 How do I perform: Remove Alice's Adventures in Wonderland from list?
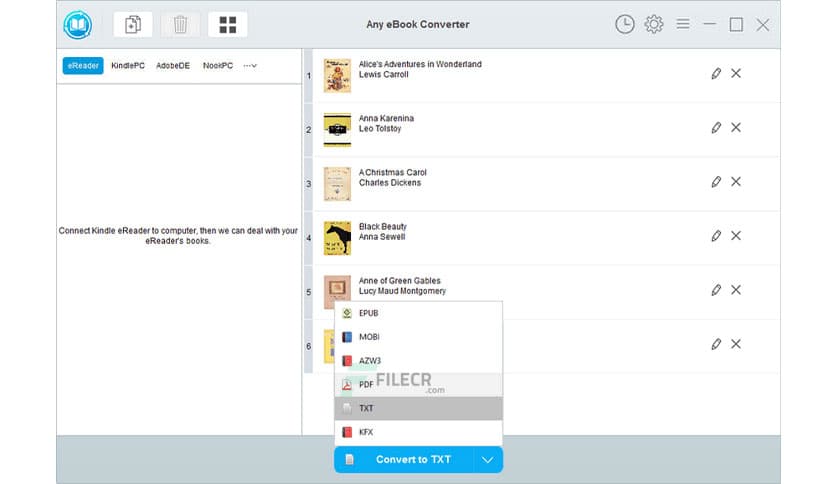[736, 74]
